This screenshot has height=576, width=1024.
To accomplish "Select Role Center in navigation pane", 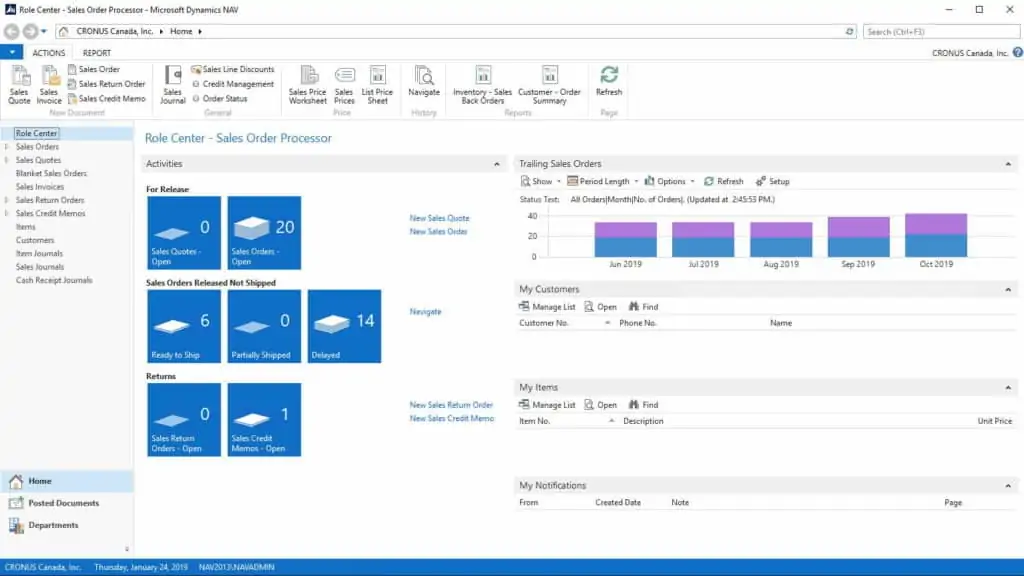I will point(37,133).
